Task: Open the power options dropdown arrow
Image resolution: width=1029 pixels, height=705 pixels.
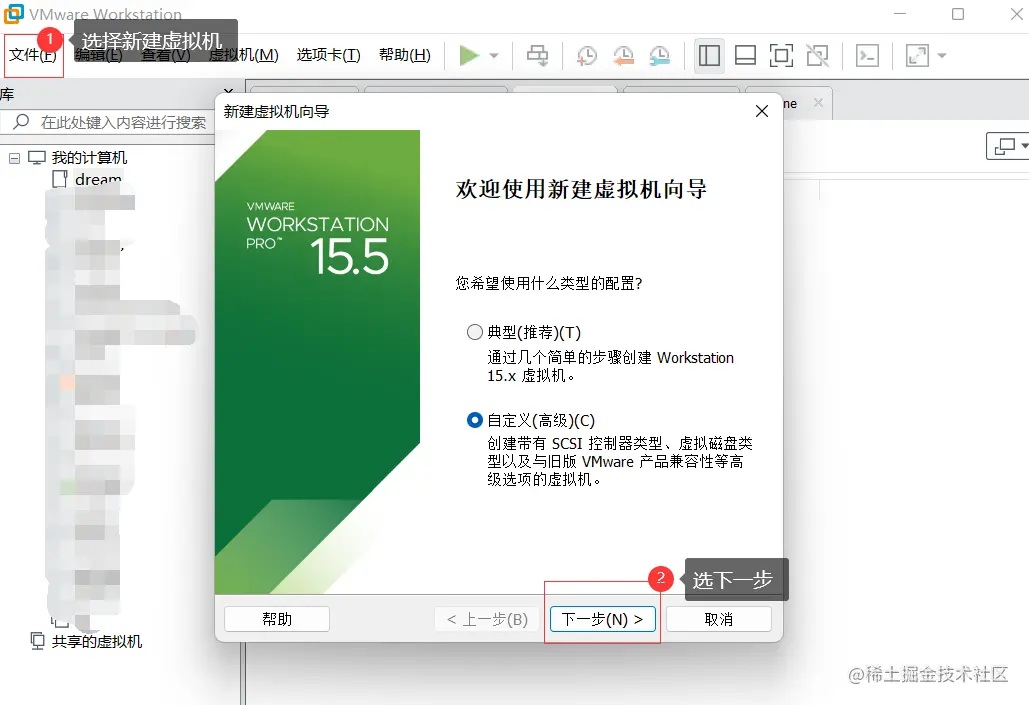Action: (x=494, y=56)
